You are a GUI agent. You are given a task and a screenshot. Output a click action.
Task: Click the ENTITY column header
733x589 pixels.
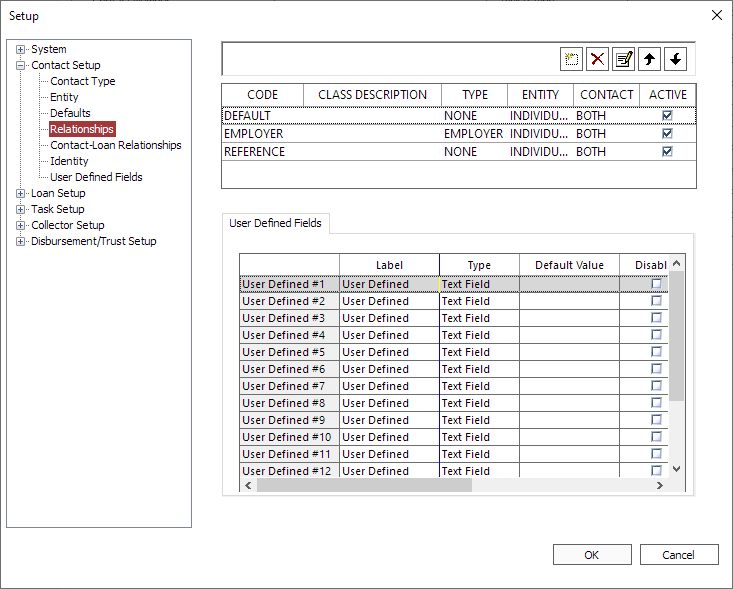coord(540,95)
